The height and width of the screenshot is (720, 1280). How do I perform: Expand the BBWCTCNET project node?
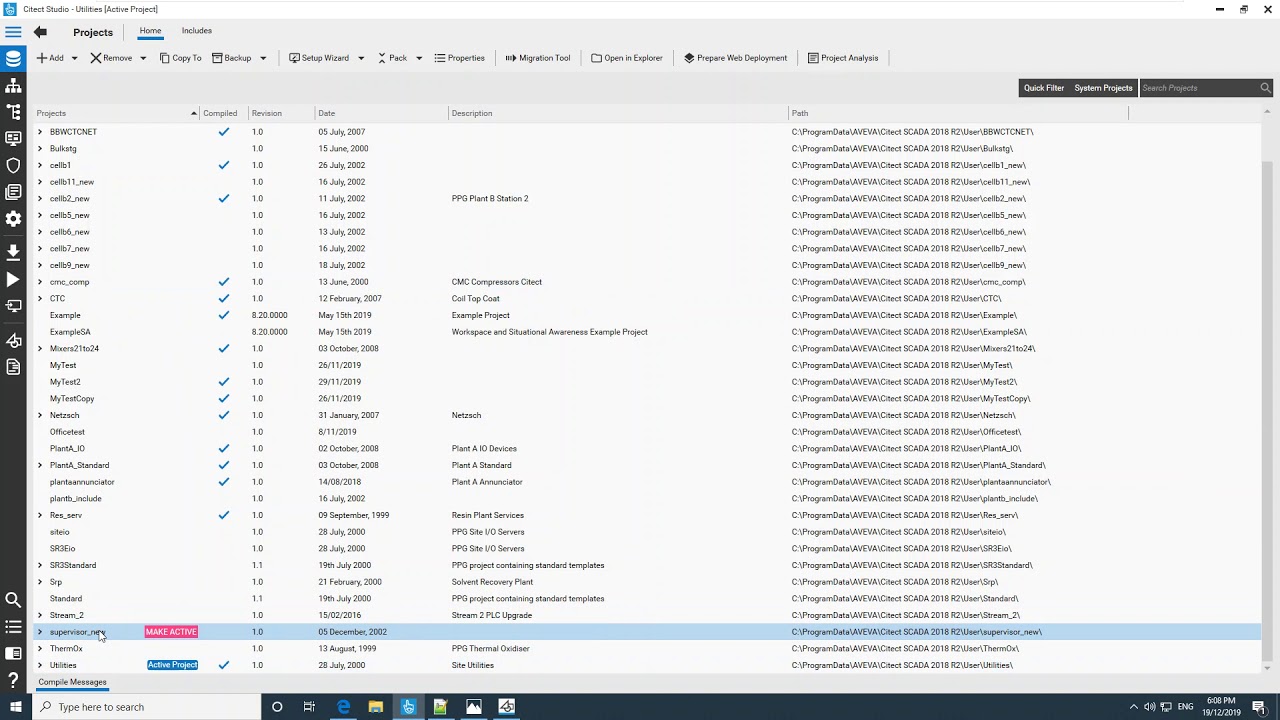point(40,132)
